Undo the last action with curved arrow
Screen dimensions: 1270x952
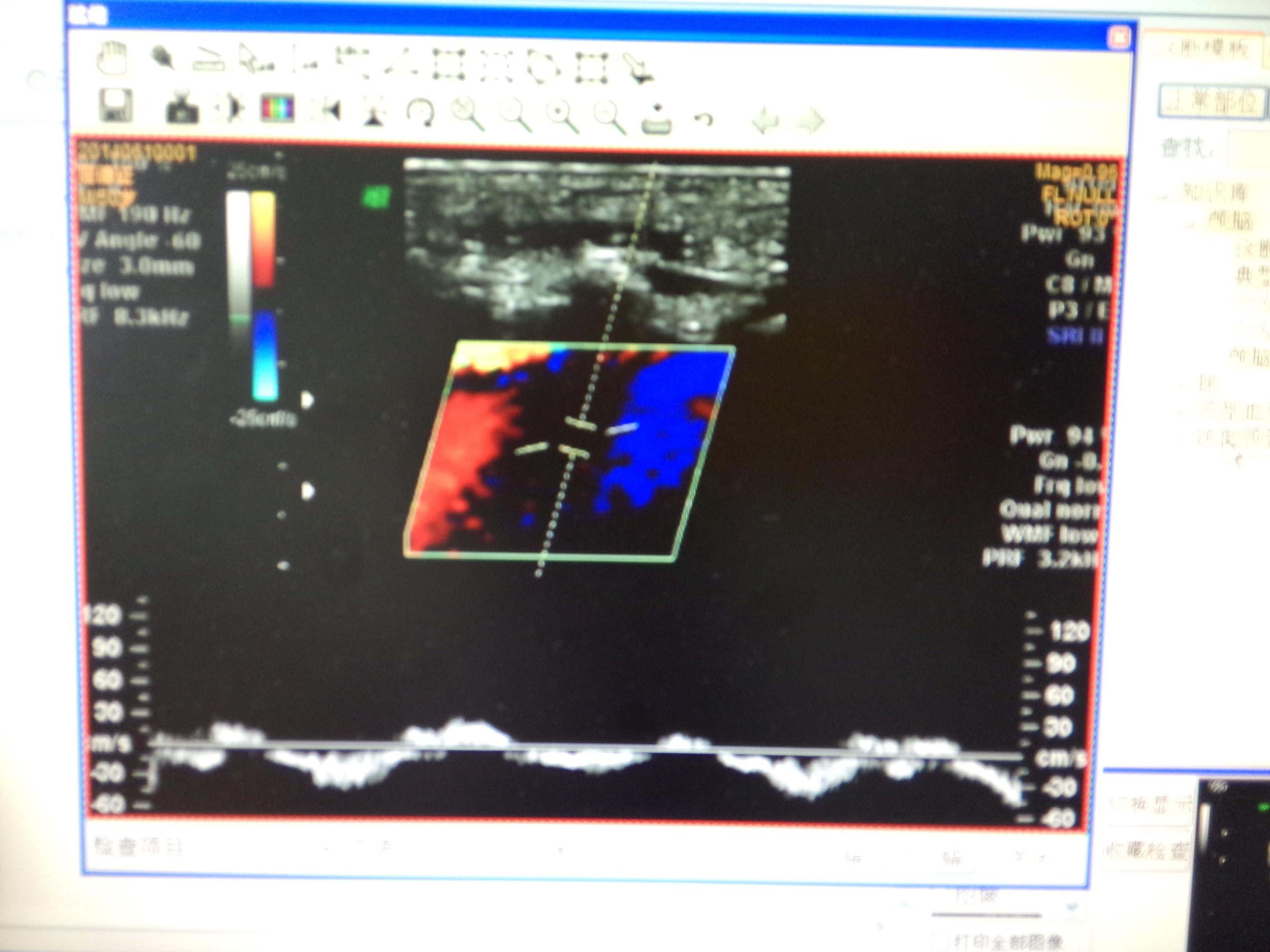pyautogui.click(x=703, y=119)
